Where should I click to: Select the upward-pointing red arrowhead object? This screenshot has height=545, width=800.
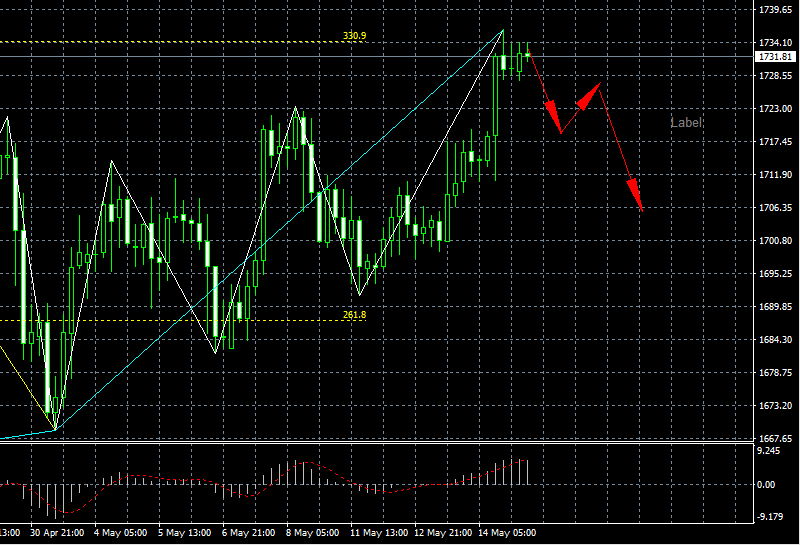pyautogui.click(x=588, y=95)
